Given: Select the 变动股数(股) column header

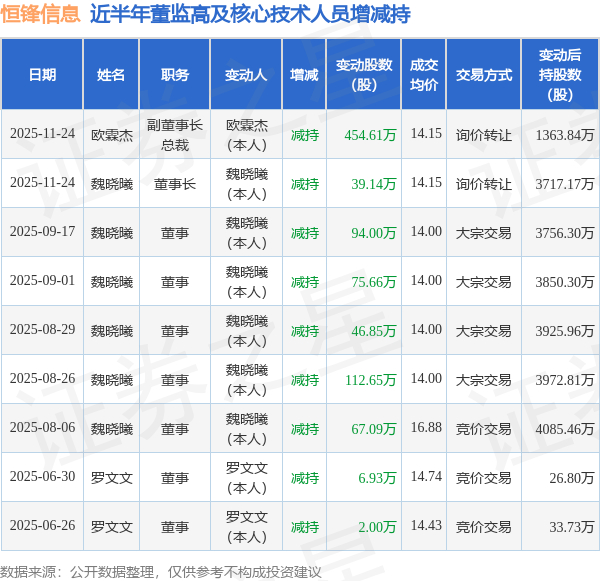Looking at the screenshot, I should (364, 75).
